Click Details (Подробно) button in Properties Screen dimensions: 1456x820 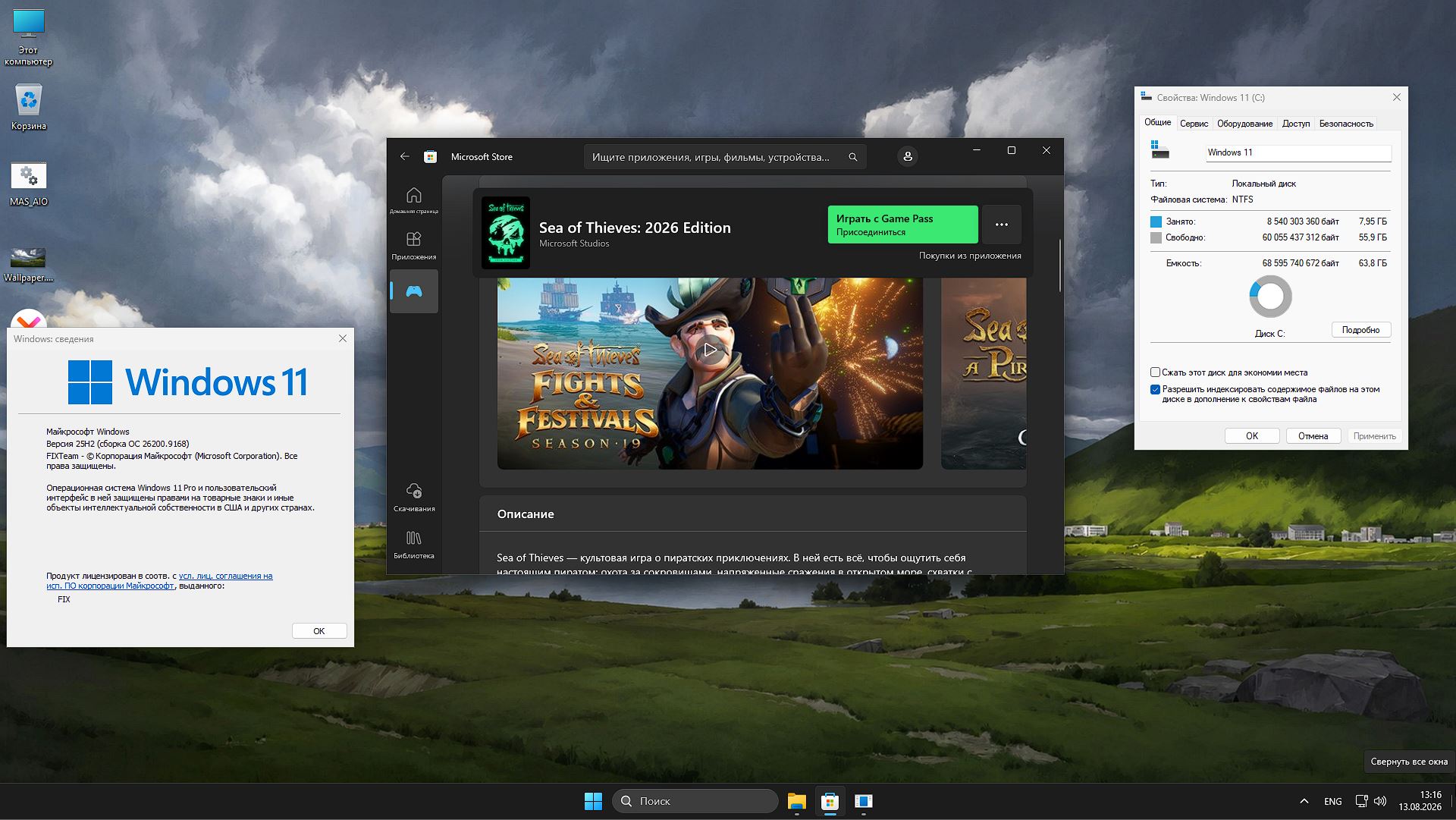(x=1360, y=330)
